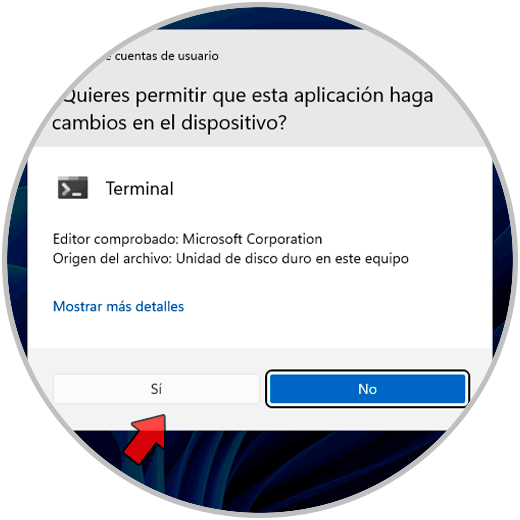520x520 pixels.
Task: Click the 'Quieres permitir que esta aplicación haga' heading line
Action: [x=247, y=96]
